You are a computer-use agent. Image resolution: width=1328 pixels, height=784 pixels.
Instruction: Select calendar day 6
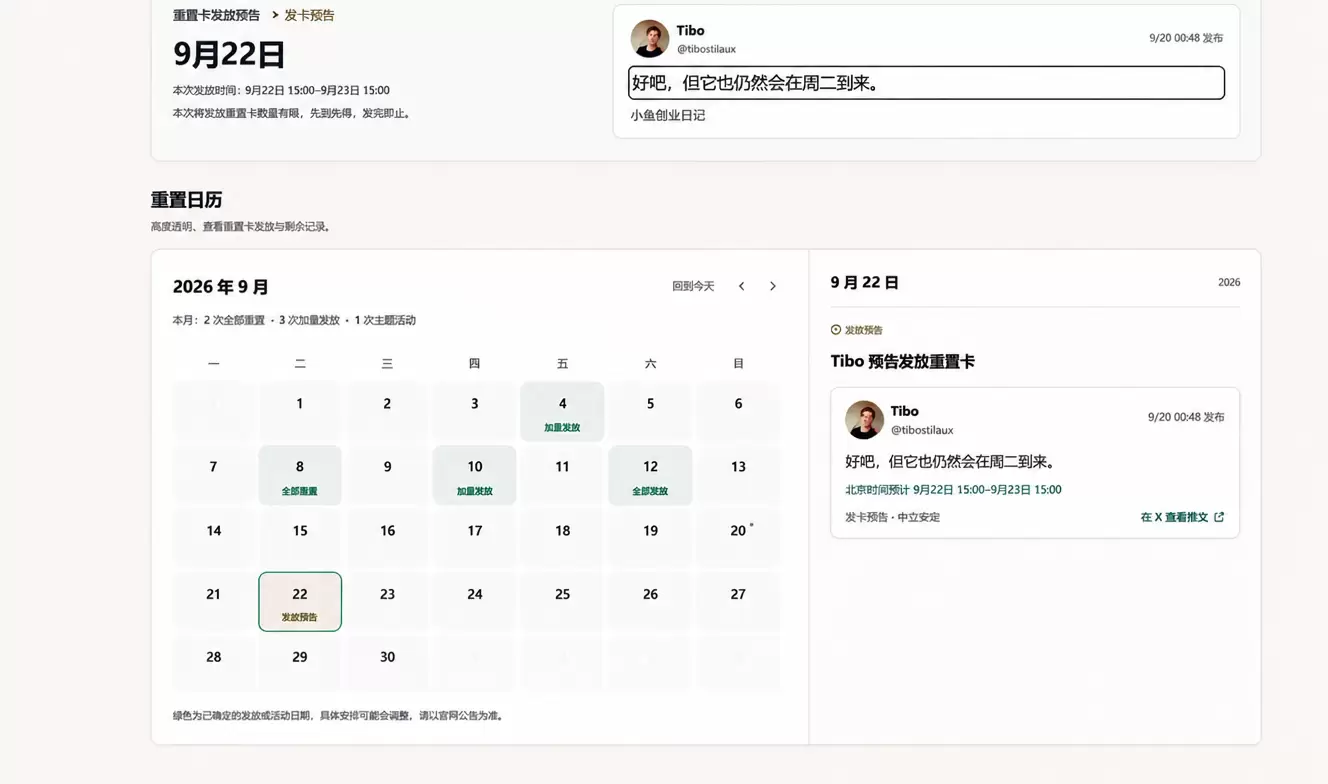click(738, 411)
